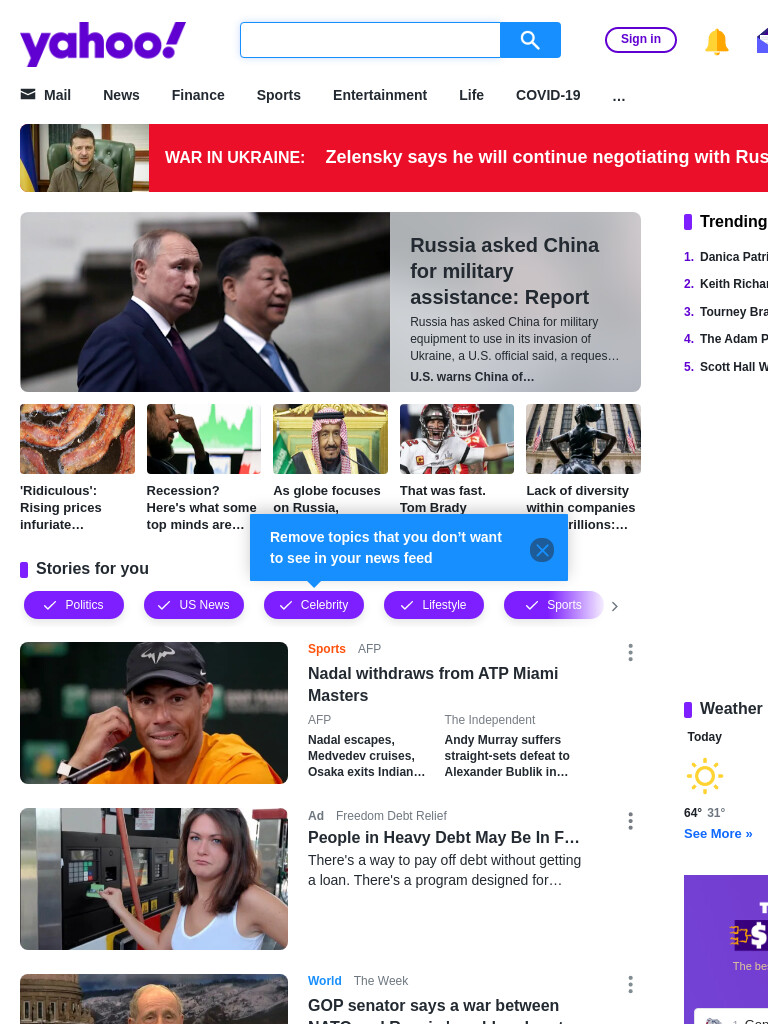The width and height of the screenshot is (768, 1024).
Task: Click the sunny weather icon
Action: pyautogui.click(x=705, y=776)
